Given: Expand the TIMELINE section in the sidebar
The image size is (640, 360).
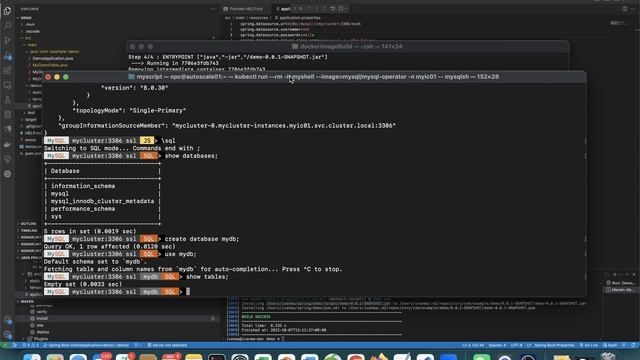Looking at the screenshot, I should tap(28, 230).
